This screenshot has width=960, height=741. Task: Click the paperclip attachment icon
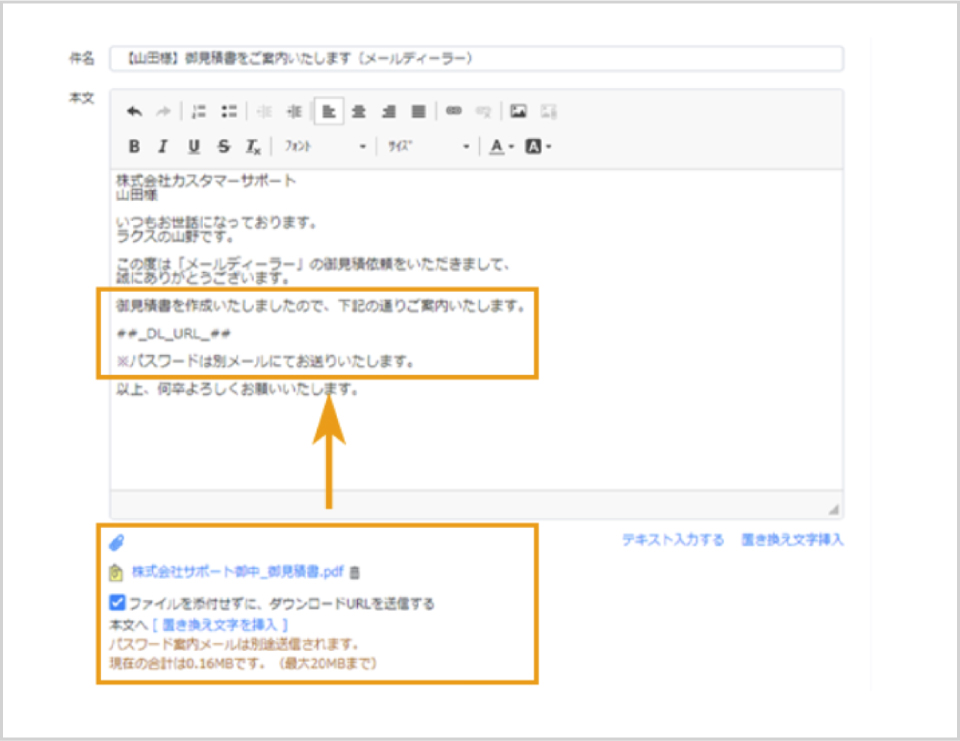click(119, 539)
